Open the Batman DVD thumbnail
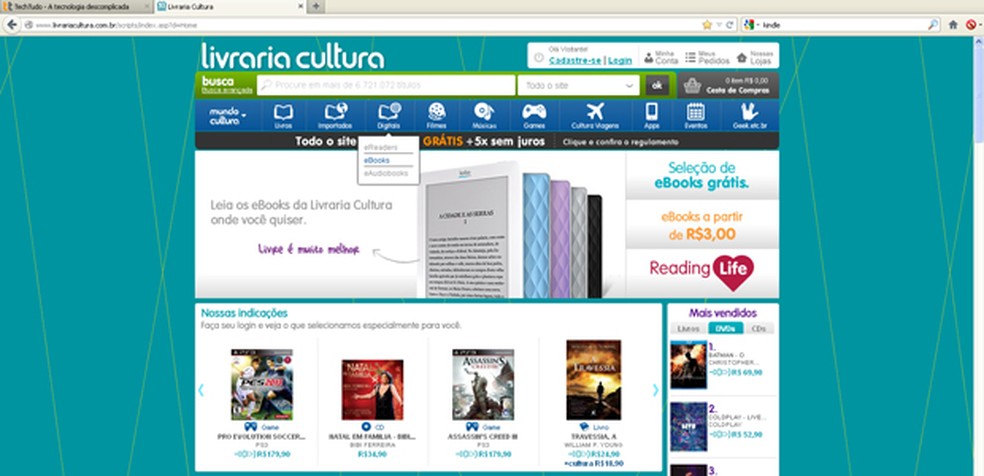Image resolution: width=984 pixels, height=476 pixels. (688, 364)
